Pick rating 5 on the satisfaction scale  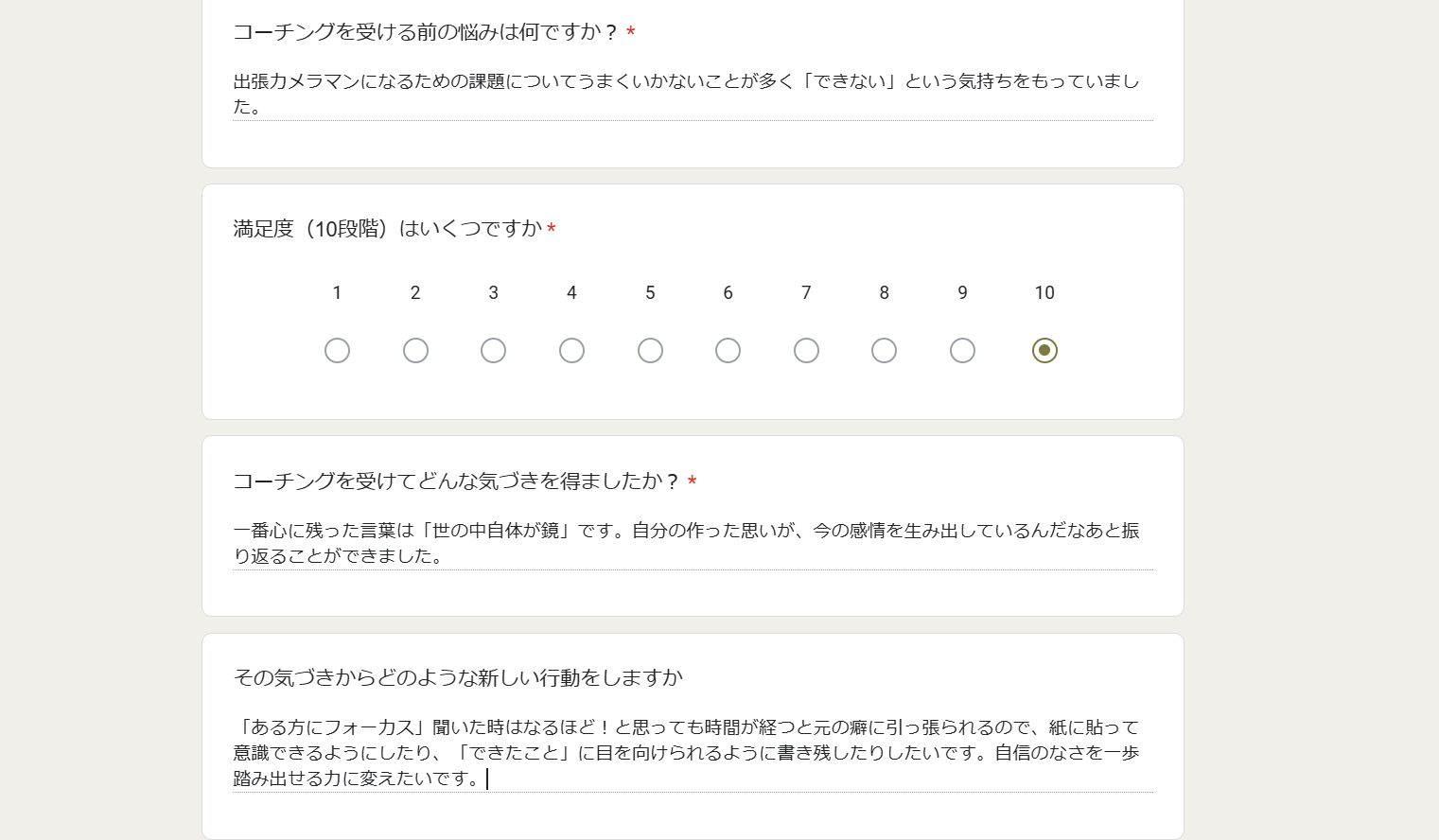point(650,351)
